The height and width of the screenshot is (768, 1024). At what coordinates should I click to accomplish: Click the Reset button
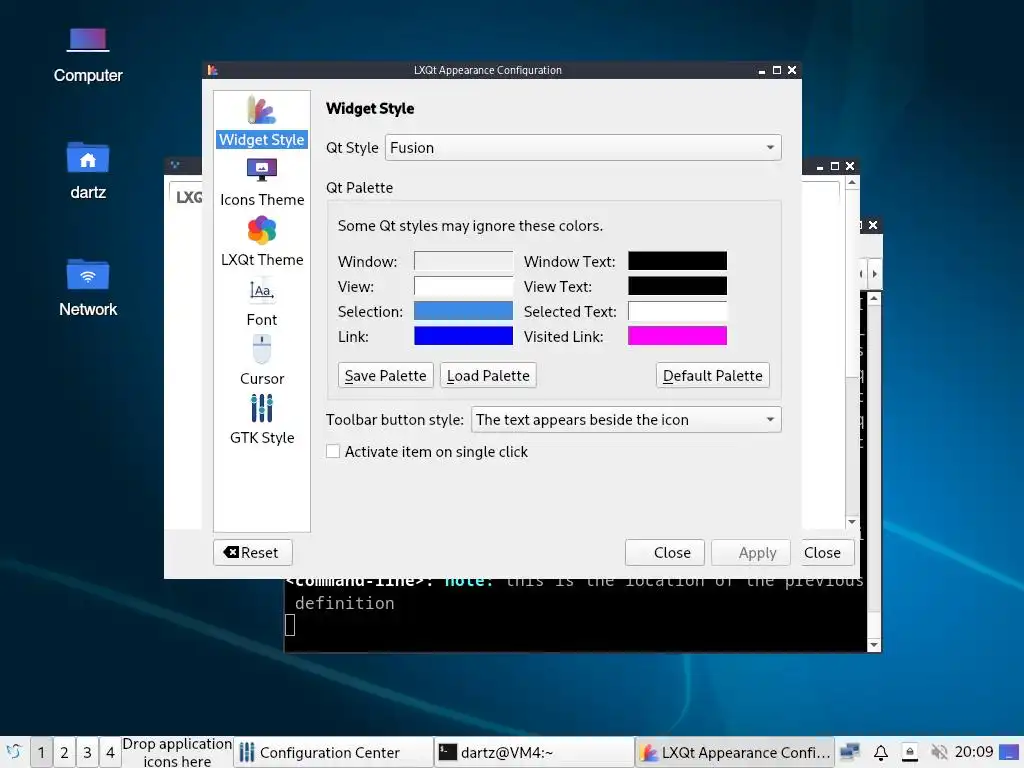252,552
